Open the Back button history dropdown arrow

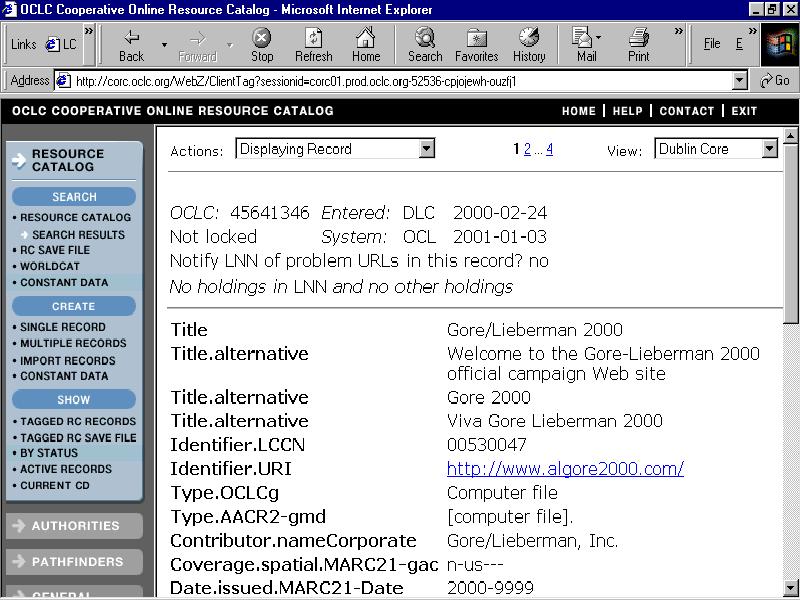(164, 45)
